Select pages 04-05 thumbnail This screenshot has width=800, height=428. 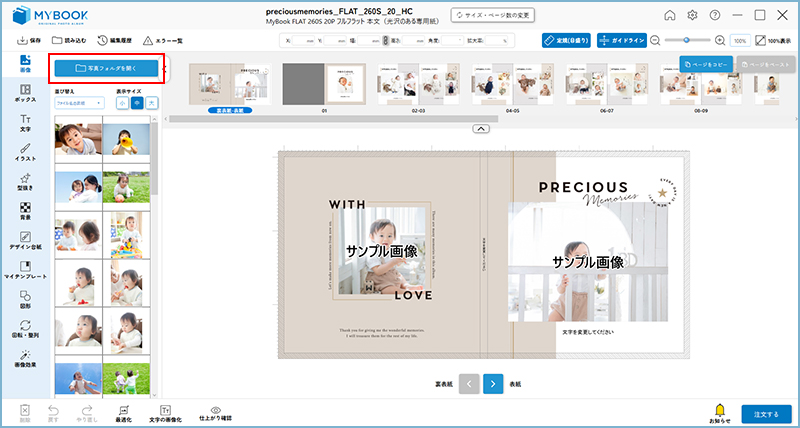coord(512,84)
